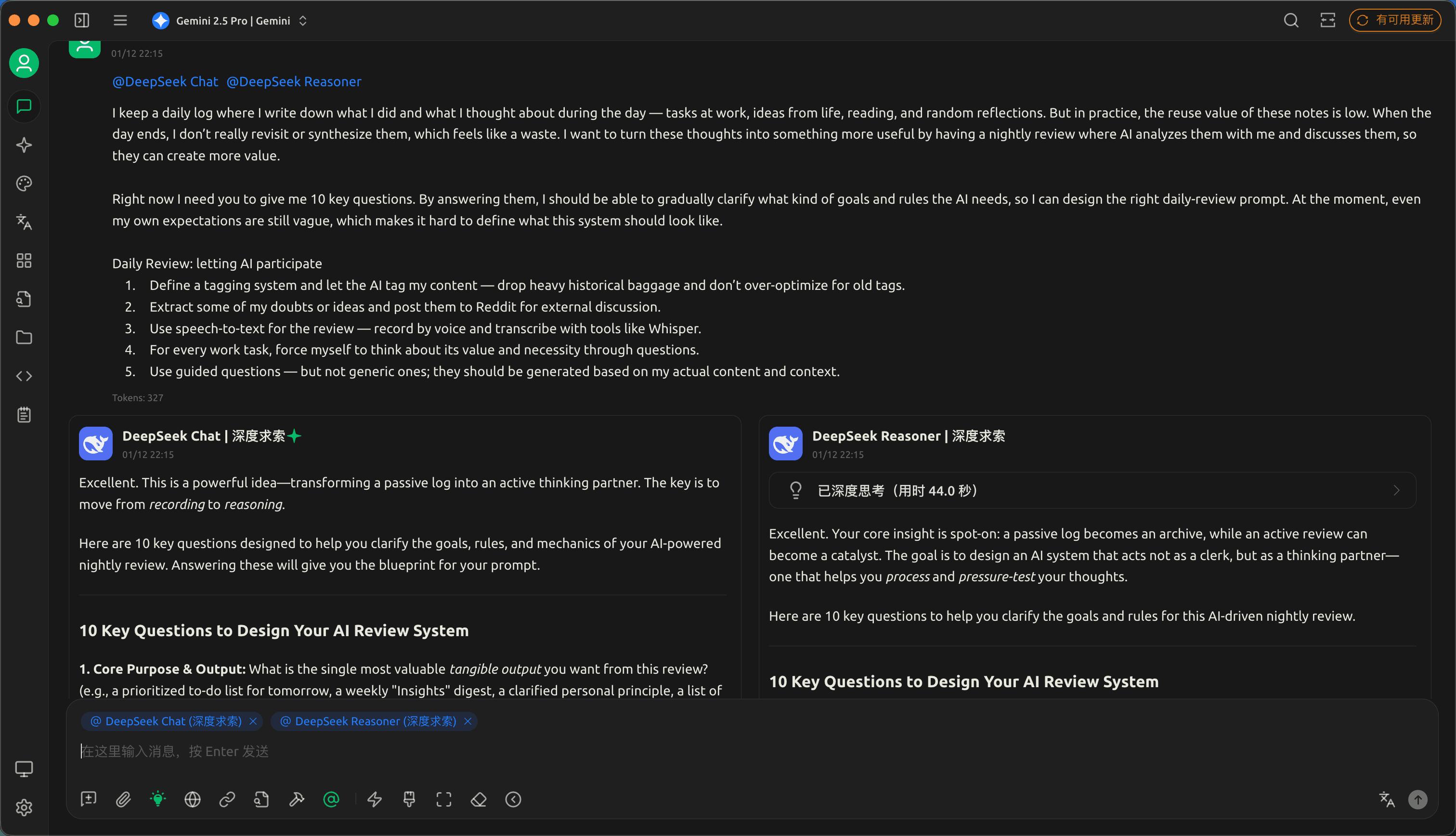
Task: Click the send message arrow button
Action: (x=1417, y=799)
